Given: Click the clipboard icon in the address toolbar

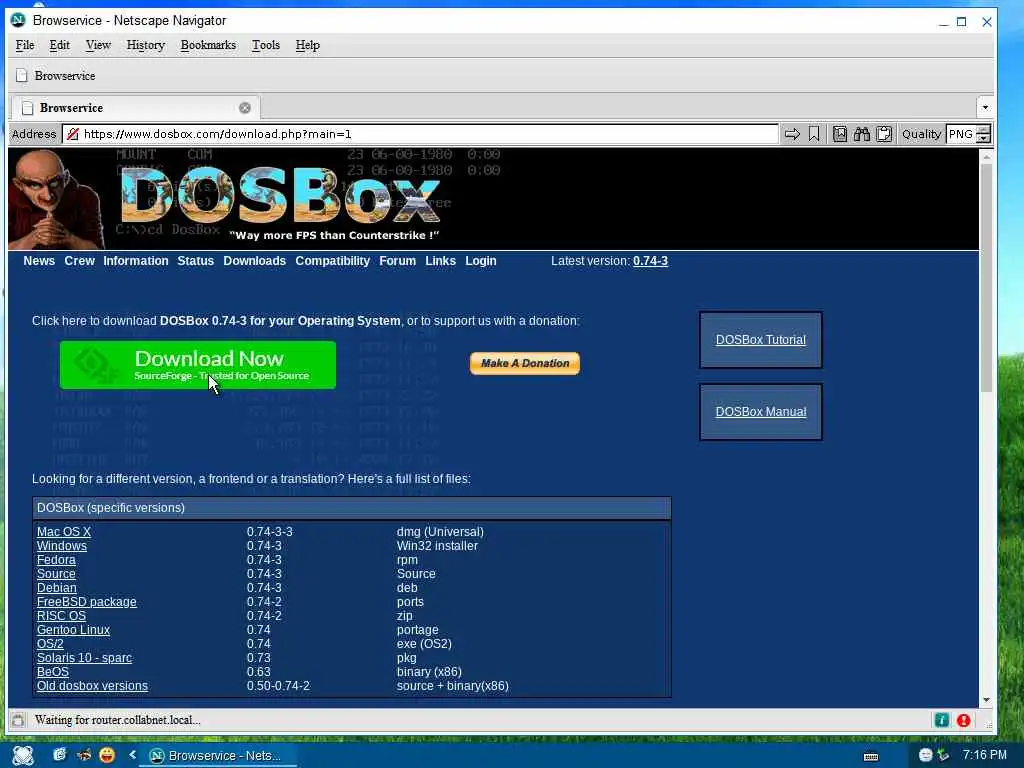Looking at the screenshot, I should point(884,134).
